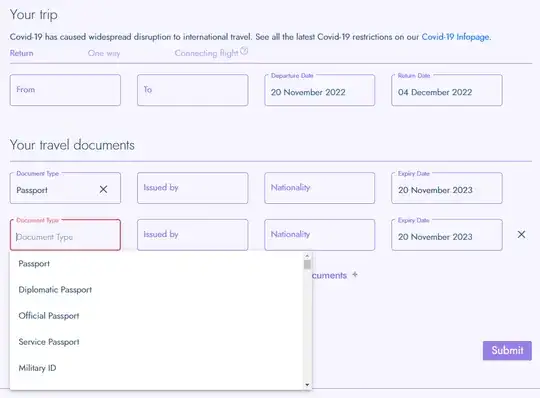Choose Service Passport from the list
The image size is (540, 398).
156,342
